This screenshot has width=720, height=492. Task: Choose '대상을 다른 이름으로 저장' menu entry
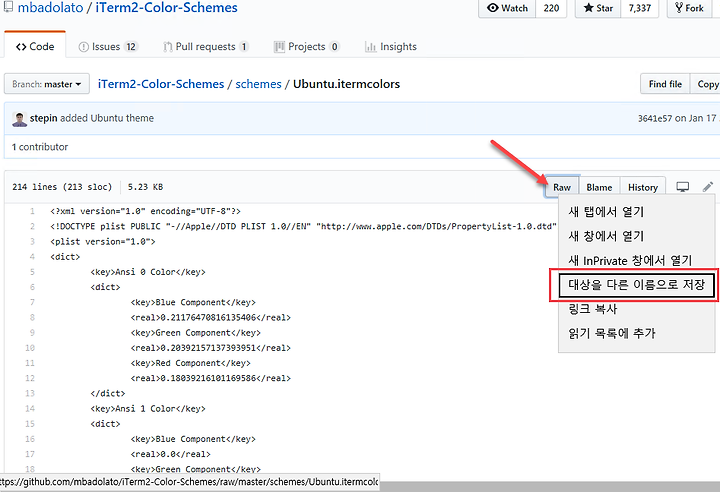[636, 285]
